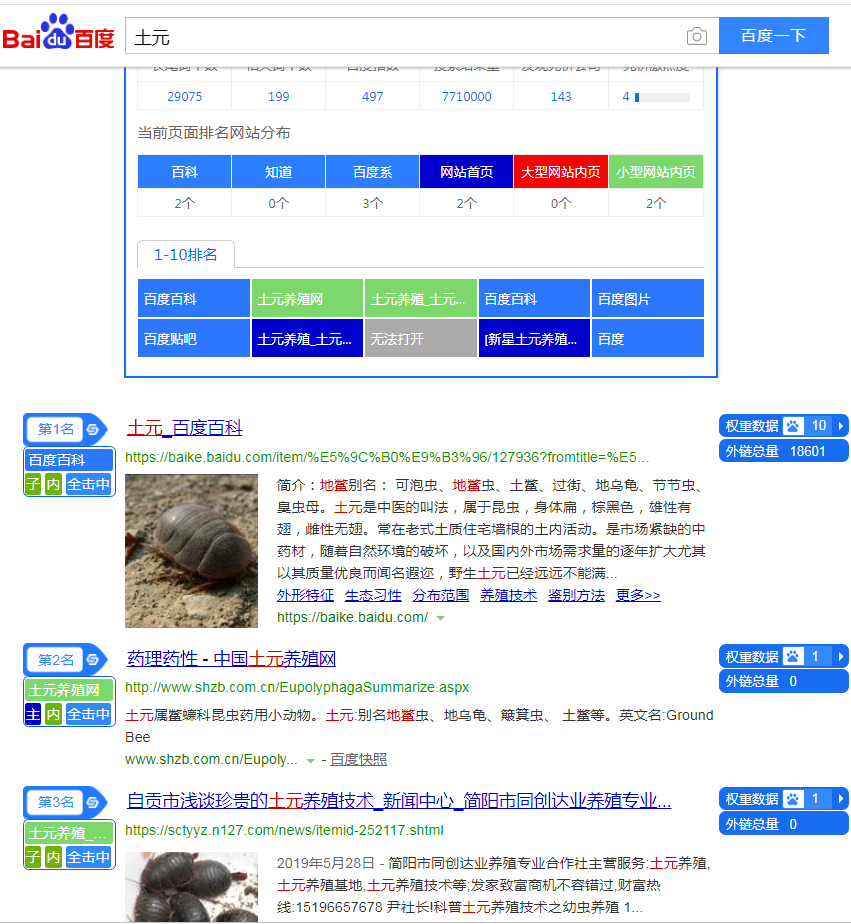The image size is (851, 924).
Task: Open first 百度百科 ranking cell
Action: point(194,299)
